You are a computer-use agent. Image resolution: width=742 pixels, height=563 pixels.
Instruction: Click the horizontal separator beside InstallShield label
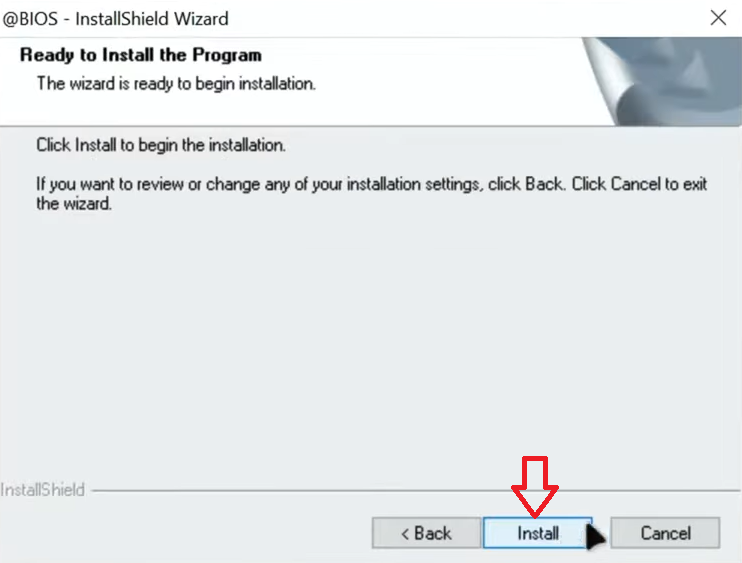point(416,491)
